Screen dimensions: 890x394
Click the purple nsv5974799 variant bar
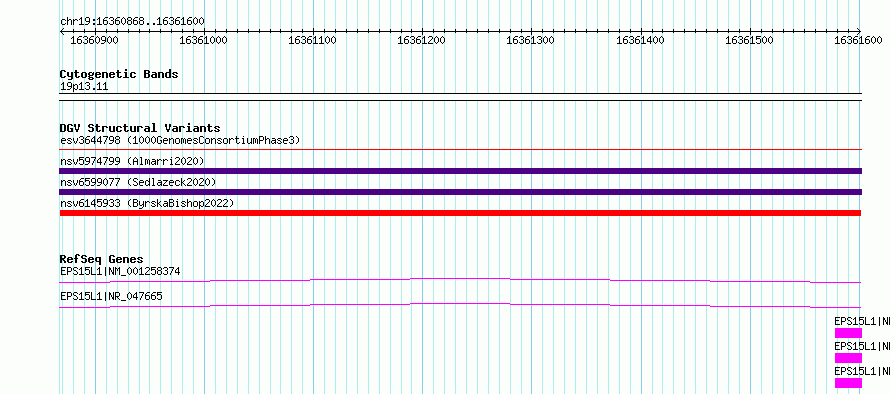tap(460, 171)
